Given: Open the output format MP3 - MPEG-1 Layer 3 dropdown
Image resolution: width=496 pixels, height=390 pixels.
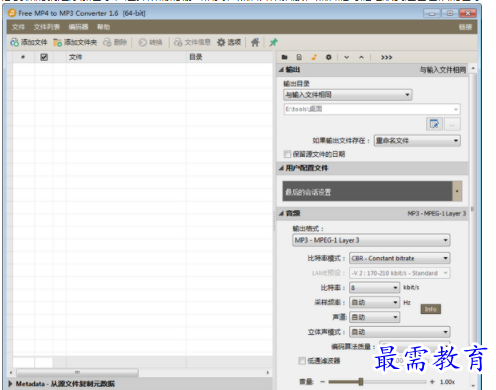Looking at the screenshot, I should (371, 240).
